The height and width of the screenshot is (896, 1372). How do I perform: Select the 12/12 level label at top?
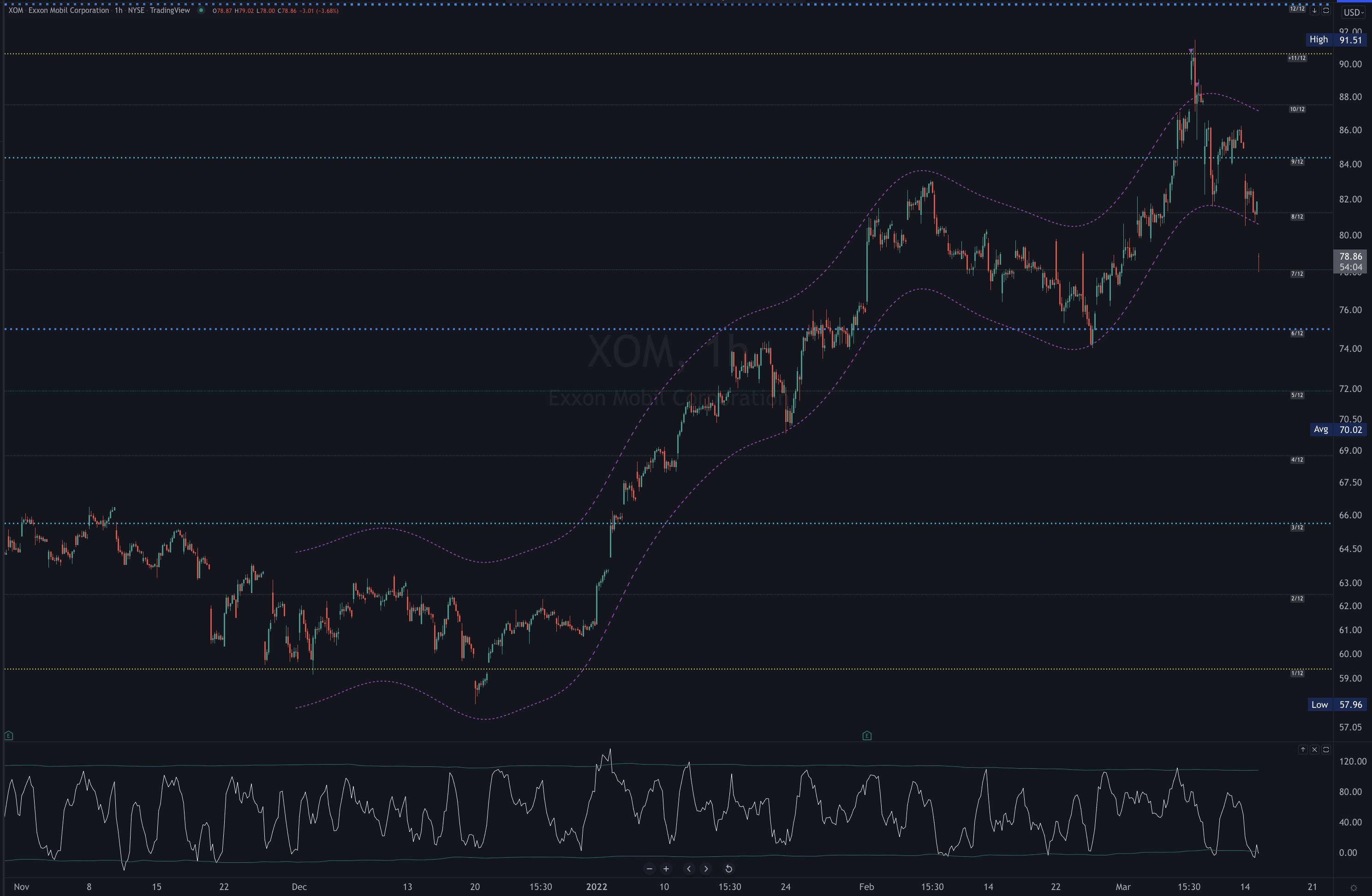[x=1297, y=9]
